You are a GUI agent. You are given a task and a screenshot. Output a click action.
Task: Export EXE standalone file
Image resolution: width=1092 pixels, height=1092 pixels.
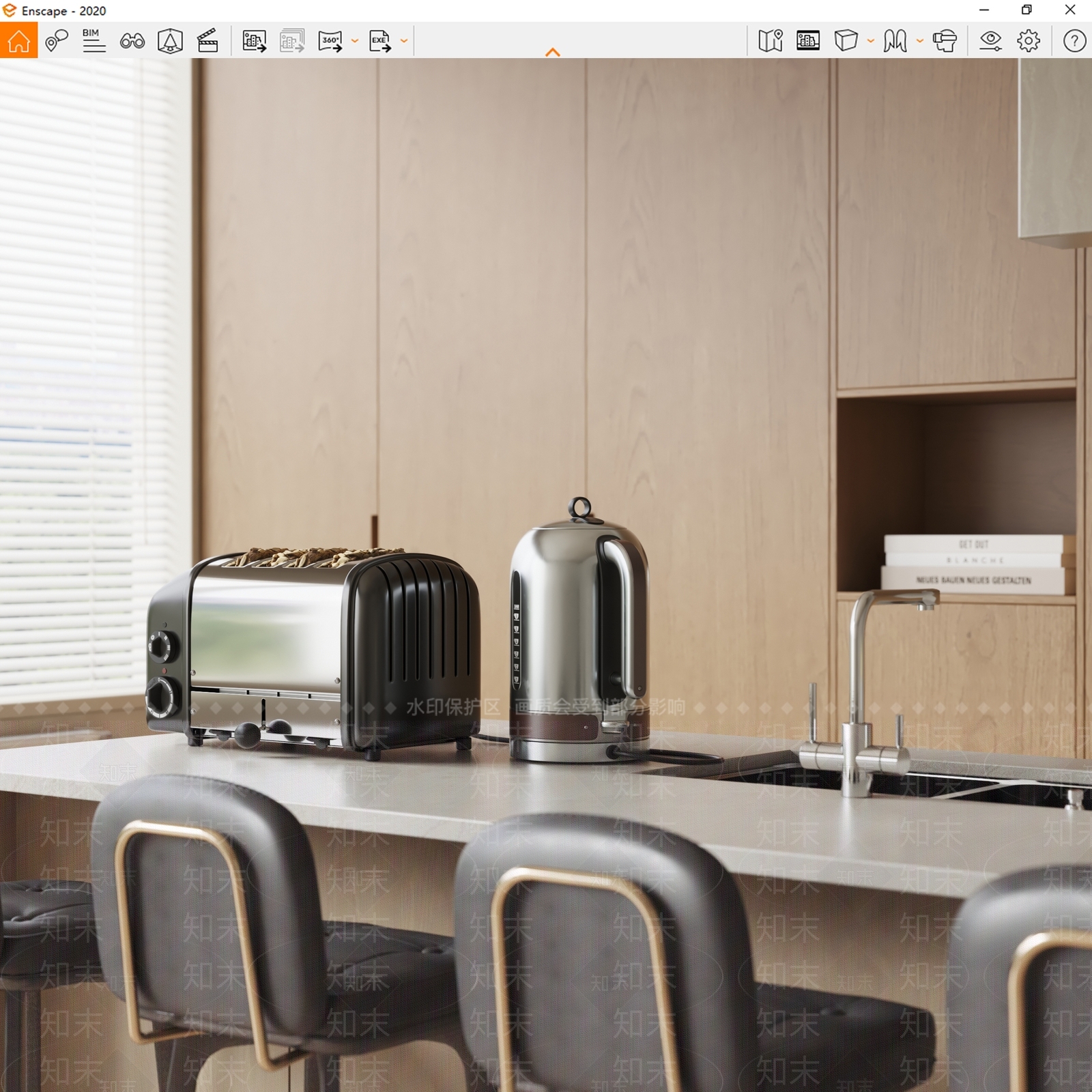[380, 41]
